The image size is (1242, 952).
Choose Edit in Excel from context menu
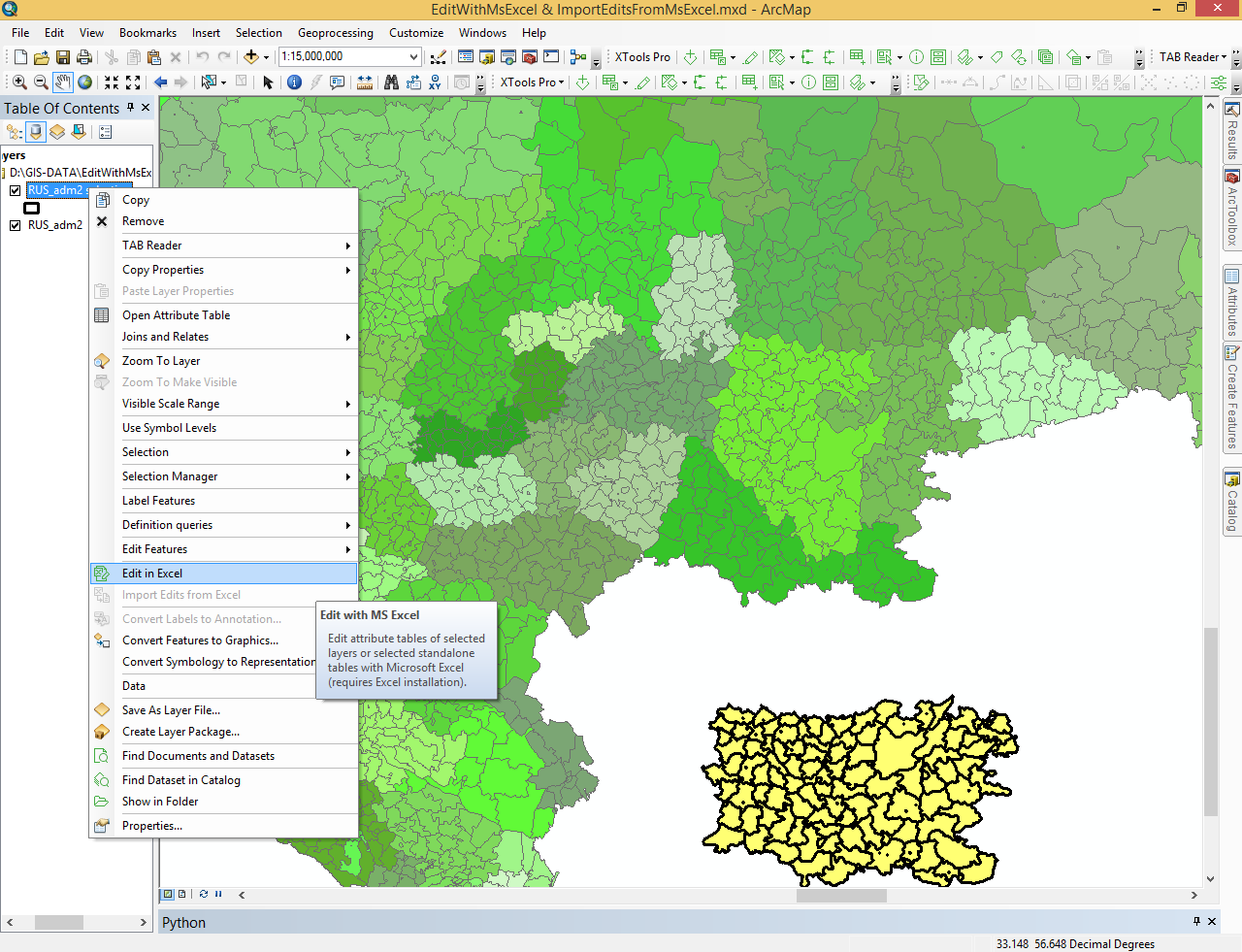[x=152, y=574]
